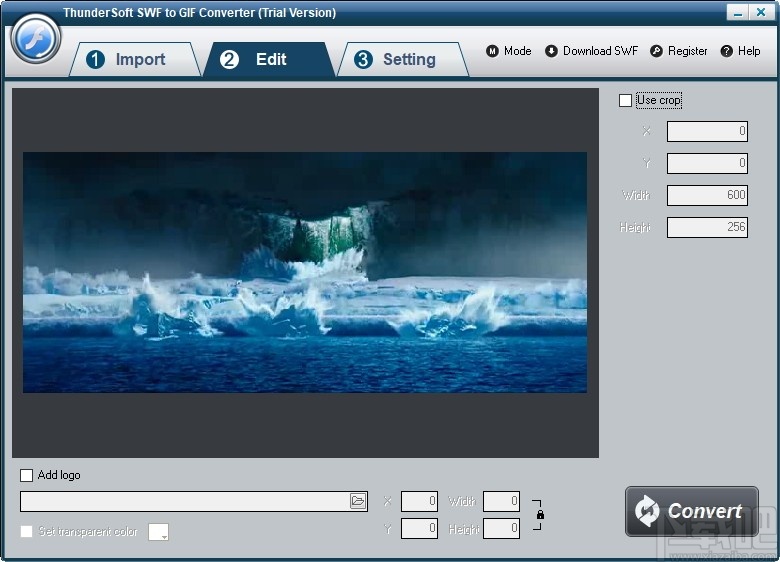Switch to the Edit tab

(x=269, y=60)
